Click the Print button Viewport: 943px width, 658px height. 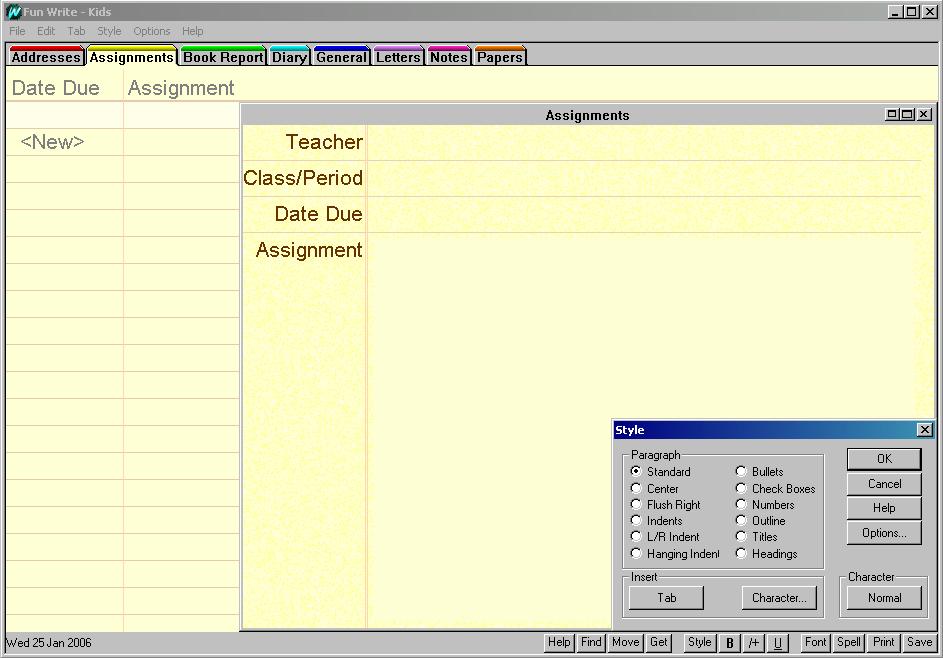click(883, 642)
